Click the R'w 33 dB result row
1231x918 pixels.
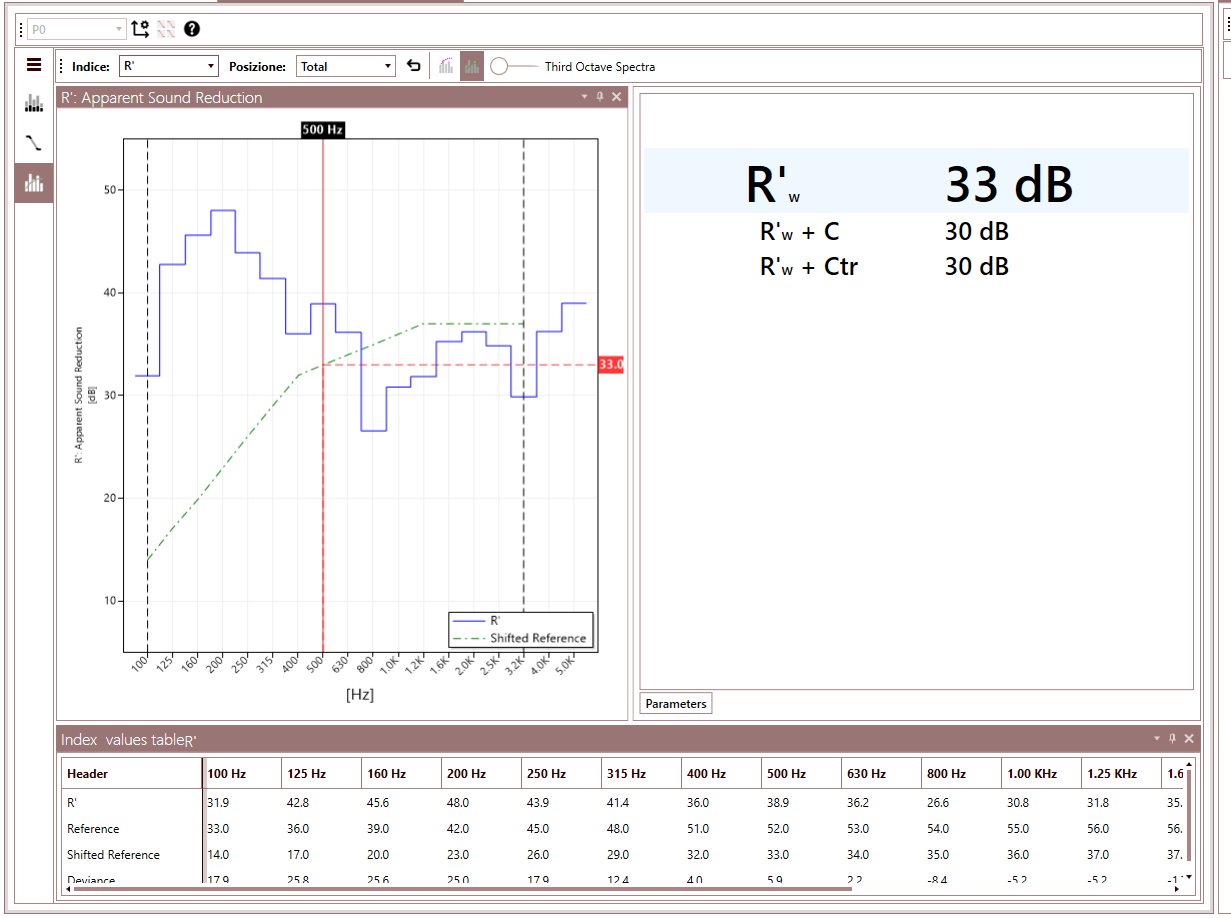(916, 182)
